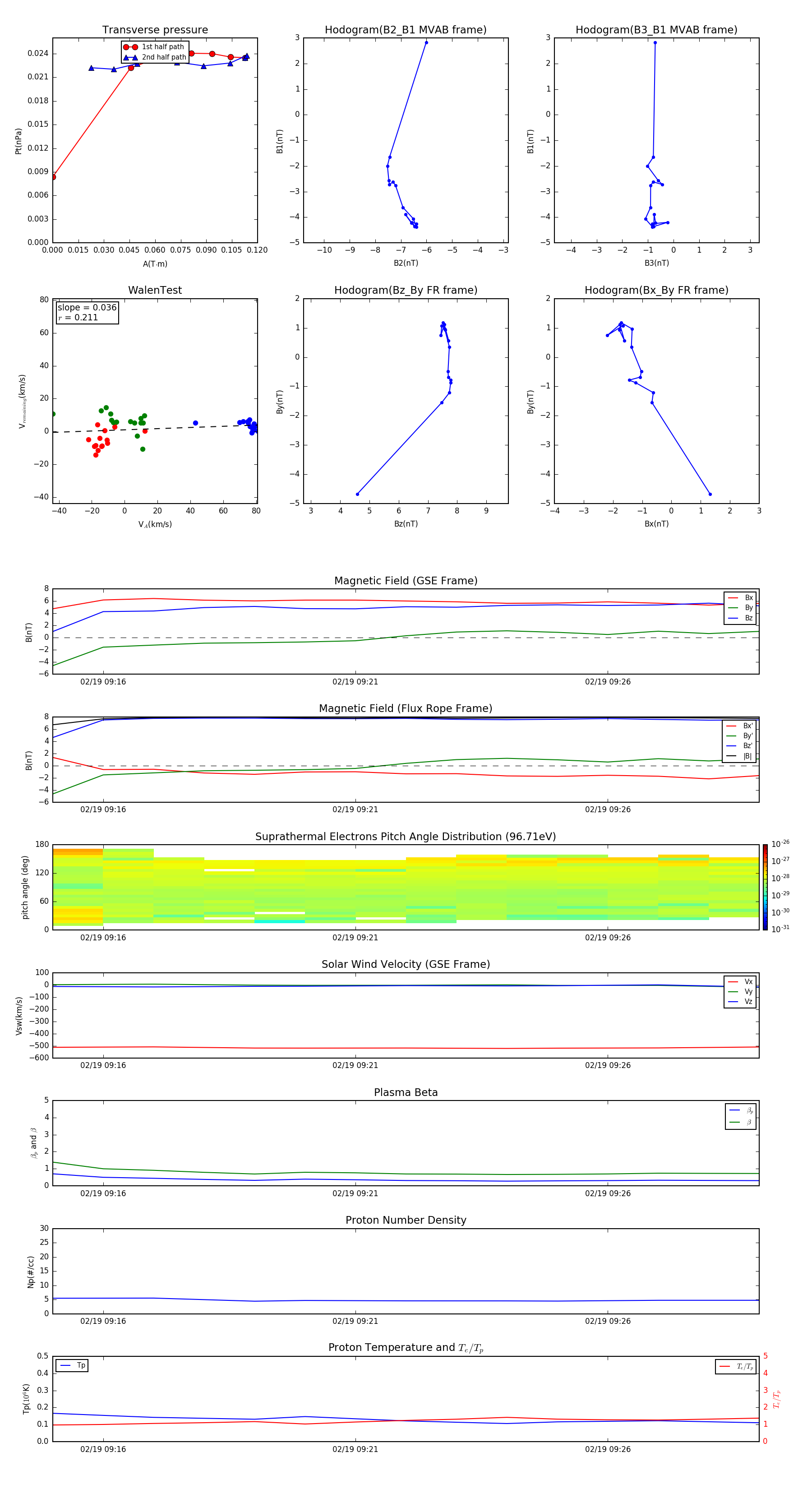Click the '1st half path' legend entry
The image size is (812, 1489).
coord(154,47)
